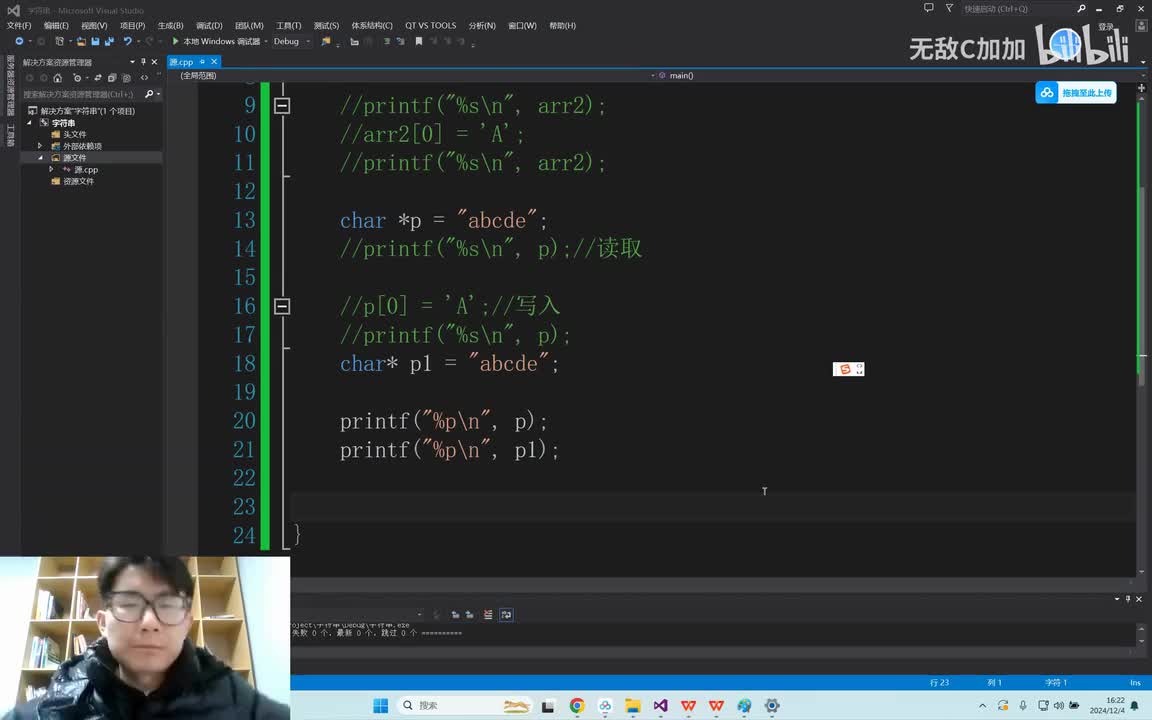Select the 解决方案"字符串" root item
1152x720 pixels.
click(x=87, y=111)
